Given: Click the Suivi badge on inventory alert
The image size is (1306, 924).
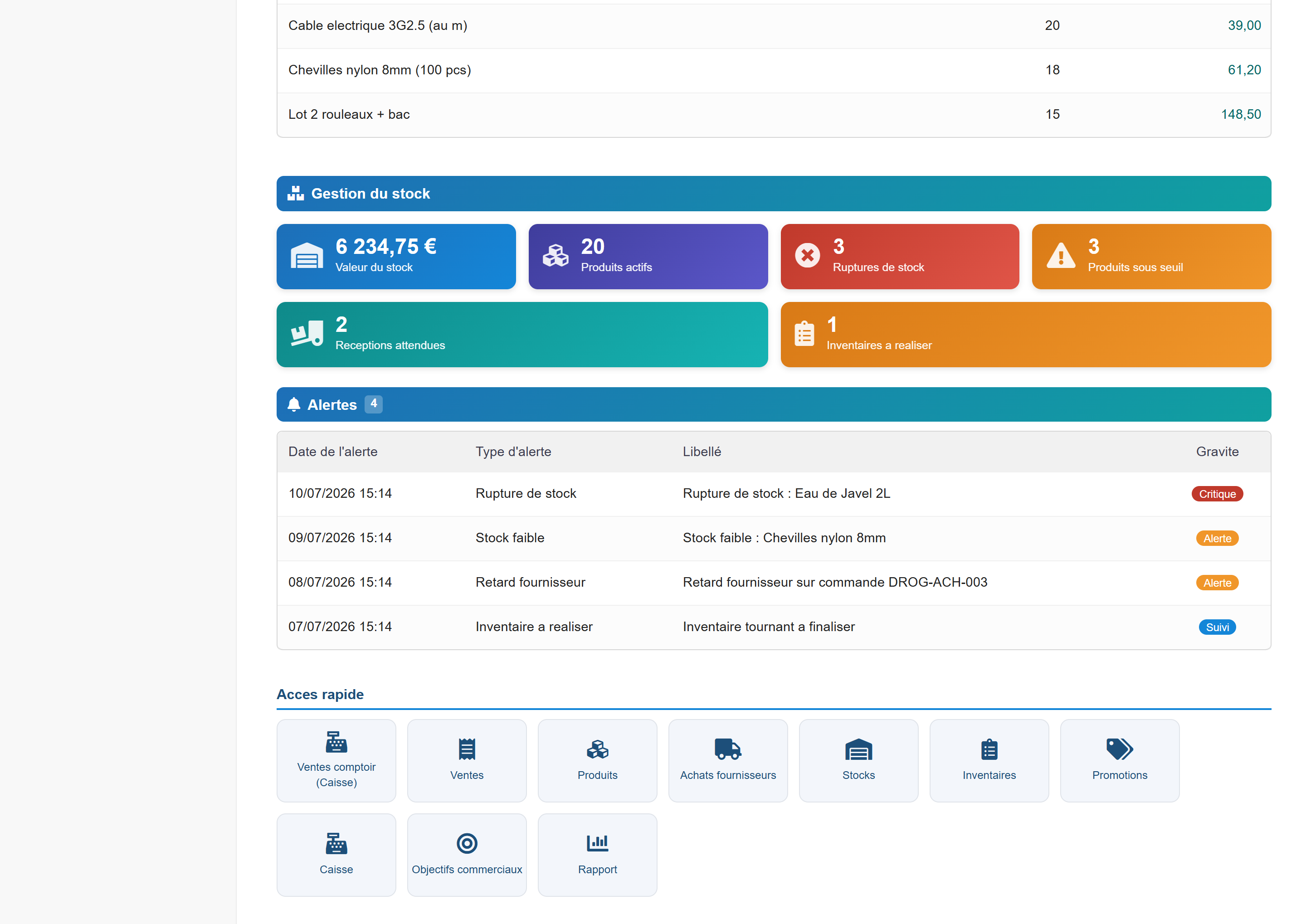Looking at the screenshot, I should click(1217, 627).
